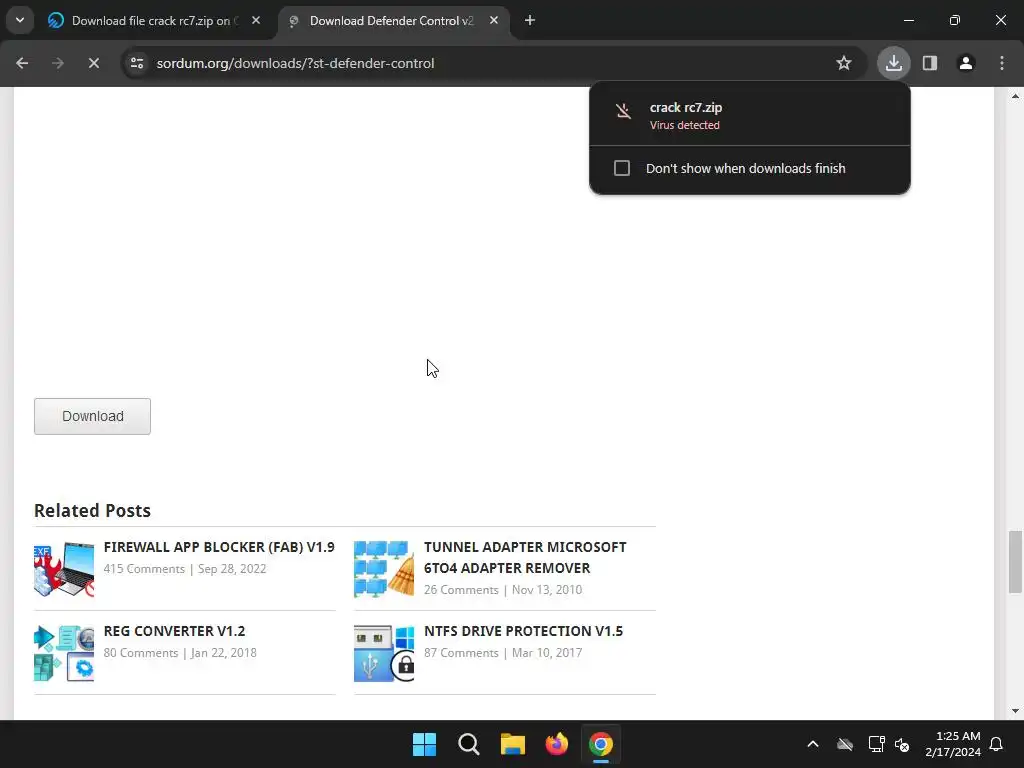Stop loading the page

93,63
